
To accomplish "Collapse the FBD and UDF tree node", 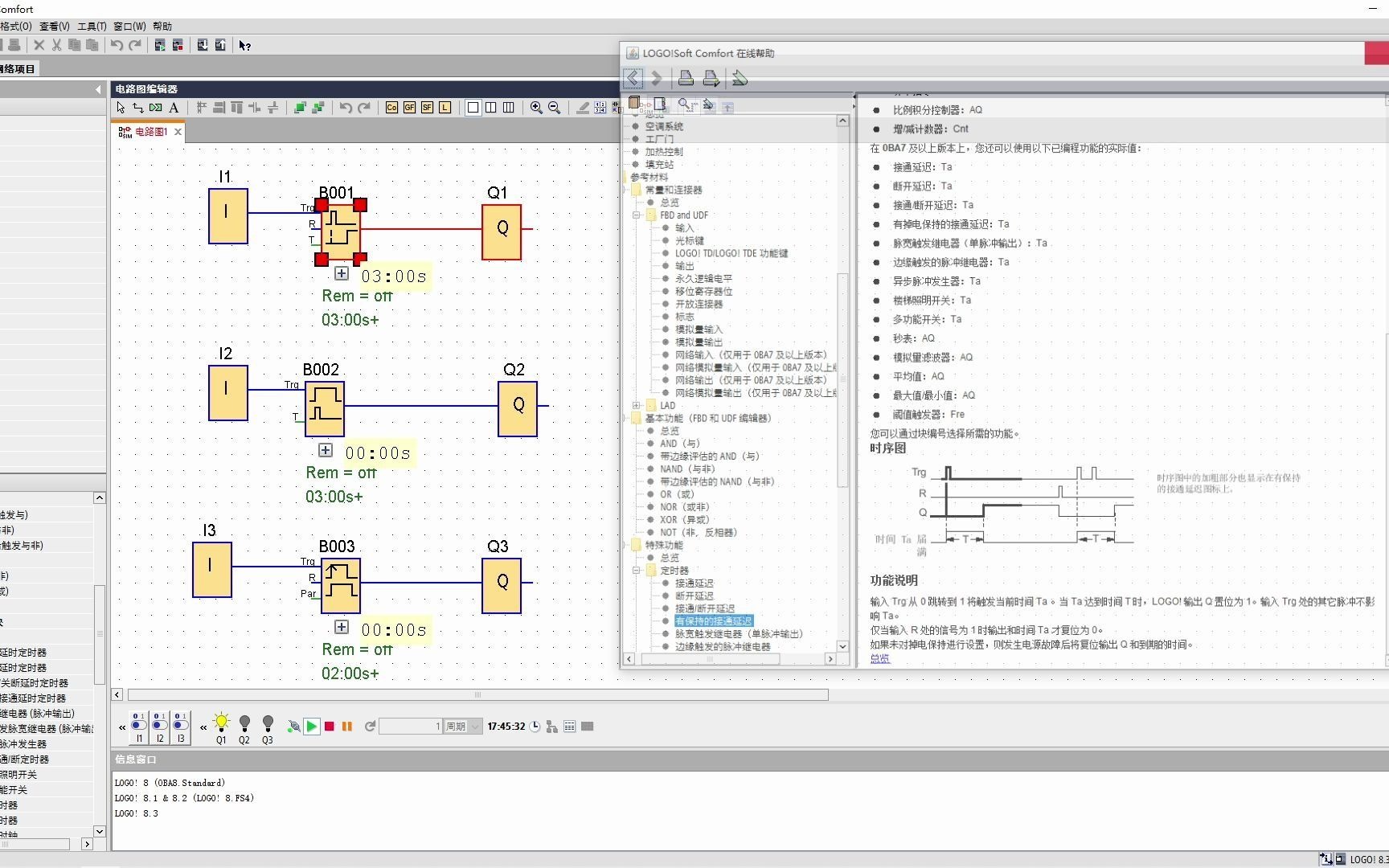I will pos(637,215).
